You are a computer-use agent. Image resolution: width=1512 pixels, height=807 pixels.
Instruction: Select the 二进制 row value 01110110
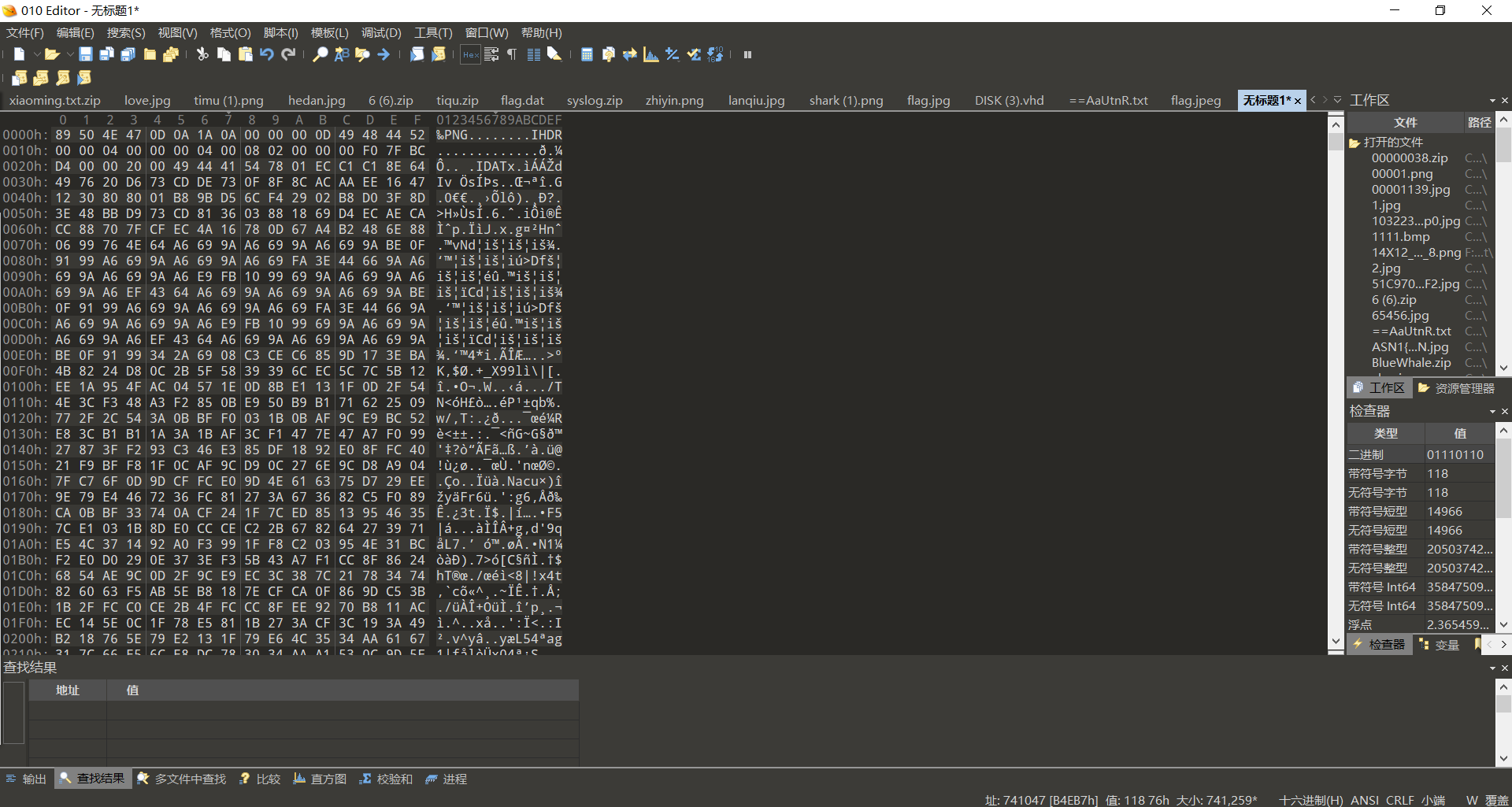[1455, 455]
